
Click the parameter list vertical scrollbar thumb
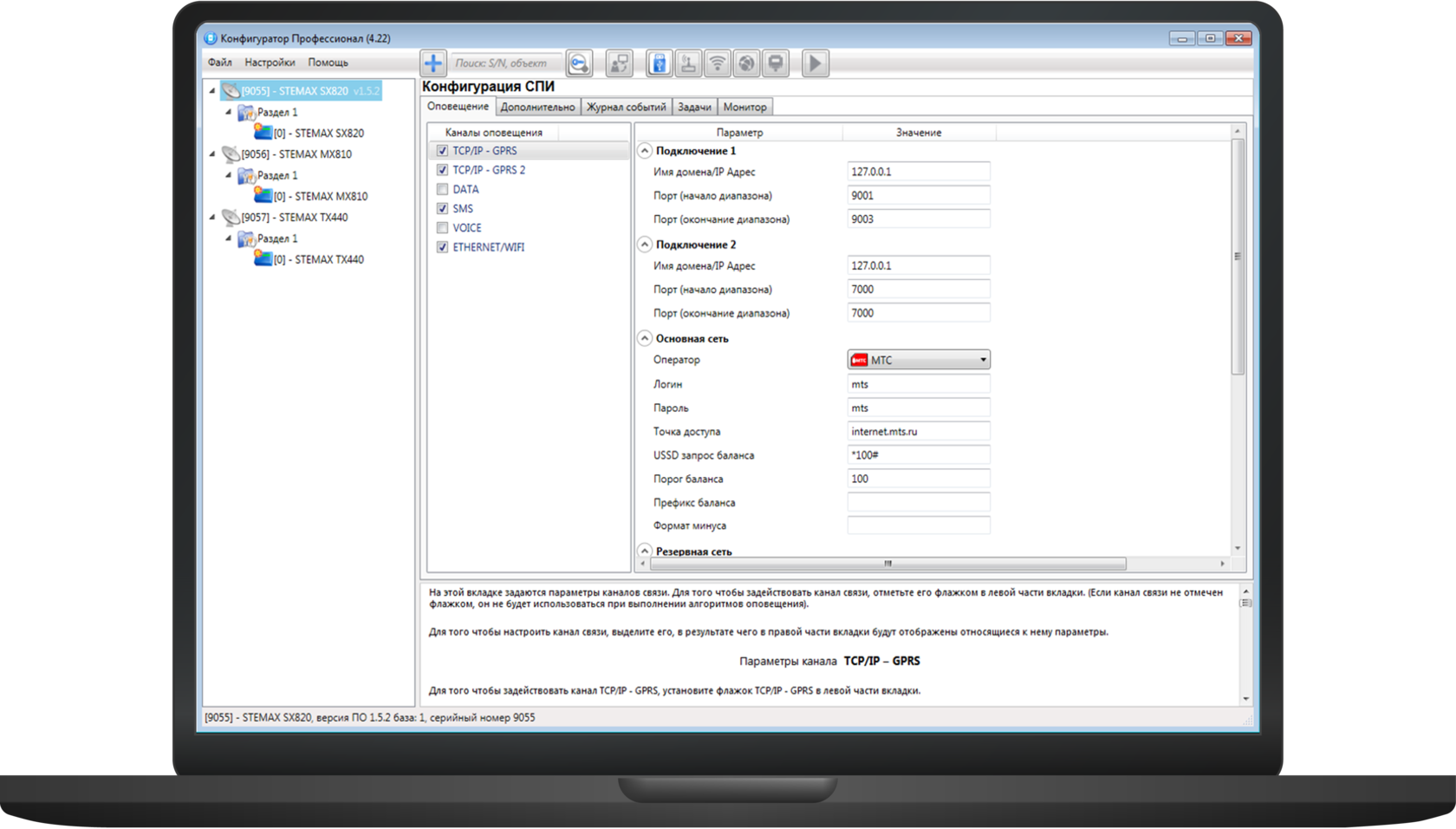(1238, 257)
